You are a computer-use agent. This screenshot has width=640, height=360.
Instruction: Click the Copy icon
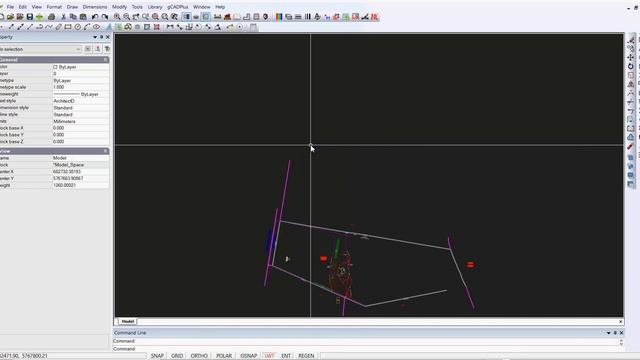(x=73, y=17)
